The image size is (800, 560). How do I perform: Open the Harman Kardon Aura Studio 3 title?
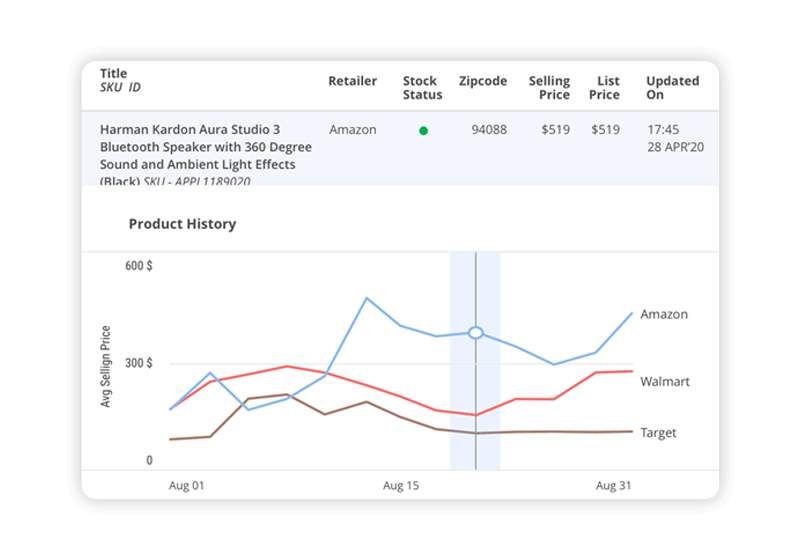[206, 155]
